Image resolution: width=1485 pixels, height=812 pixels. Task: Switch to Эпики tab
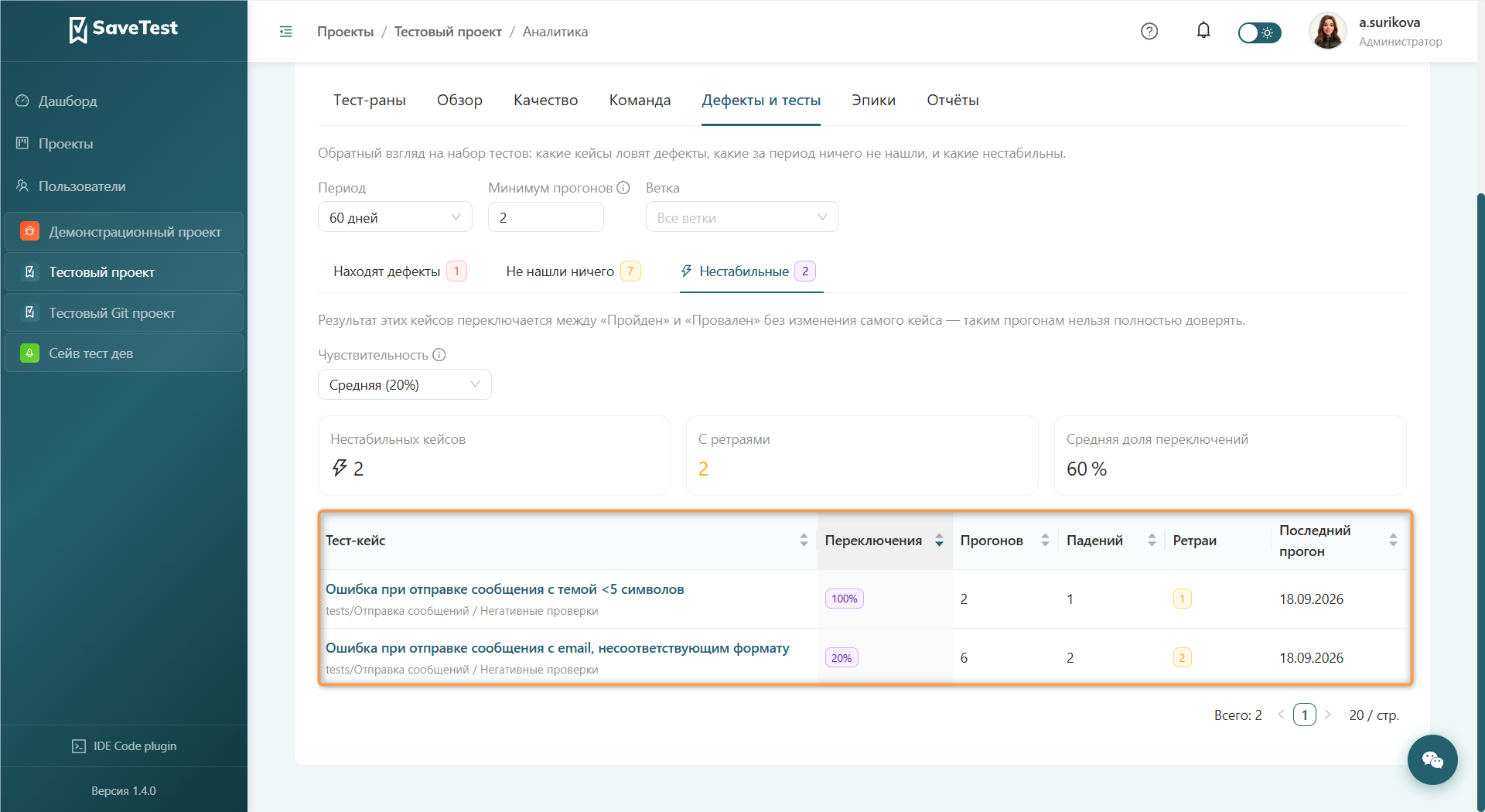[x=874, y=101]
